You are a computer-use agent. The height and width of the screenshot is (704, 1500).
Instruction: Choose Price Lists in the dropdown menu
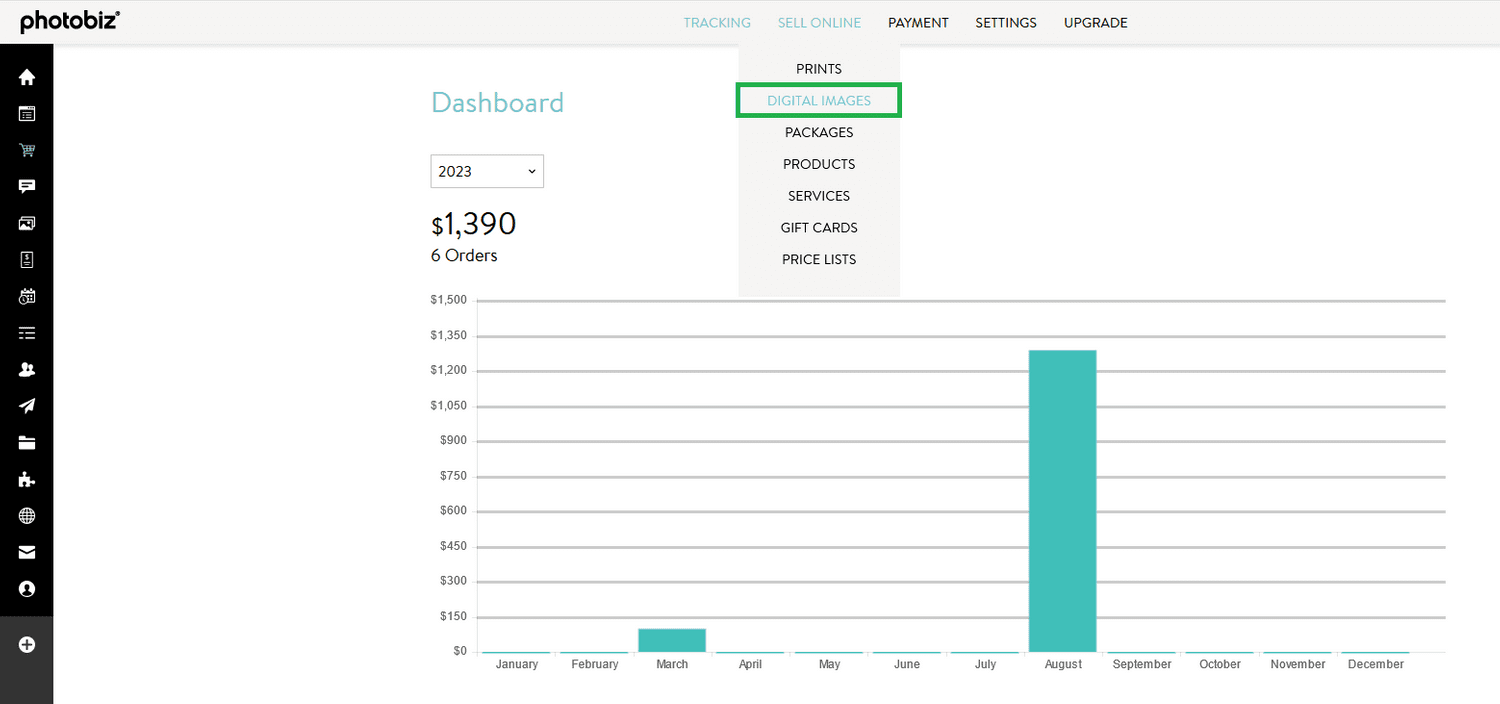click(819, 259)
